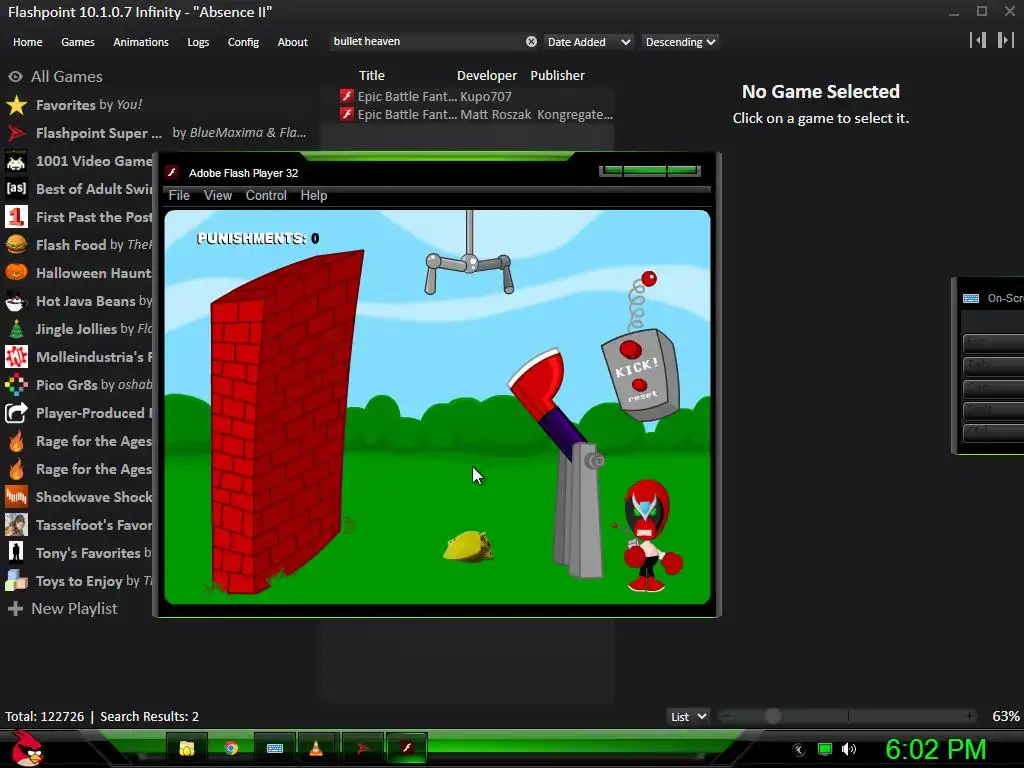Open Flash Player File menu

click(x=179, y=195)
